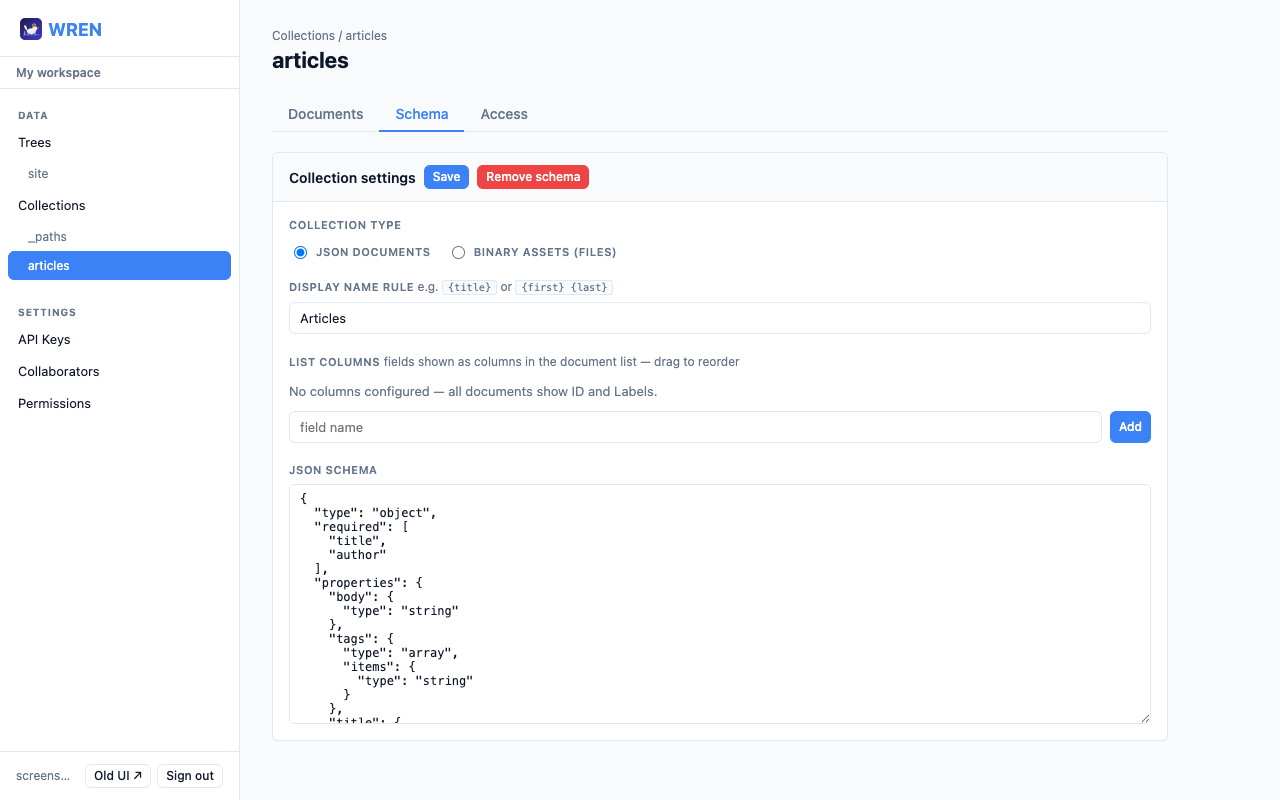
Task: Select the articles collection in the sidebar
Action: [x=119, y=265]
